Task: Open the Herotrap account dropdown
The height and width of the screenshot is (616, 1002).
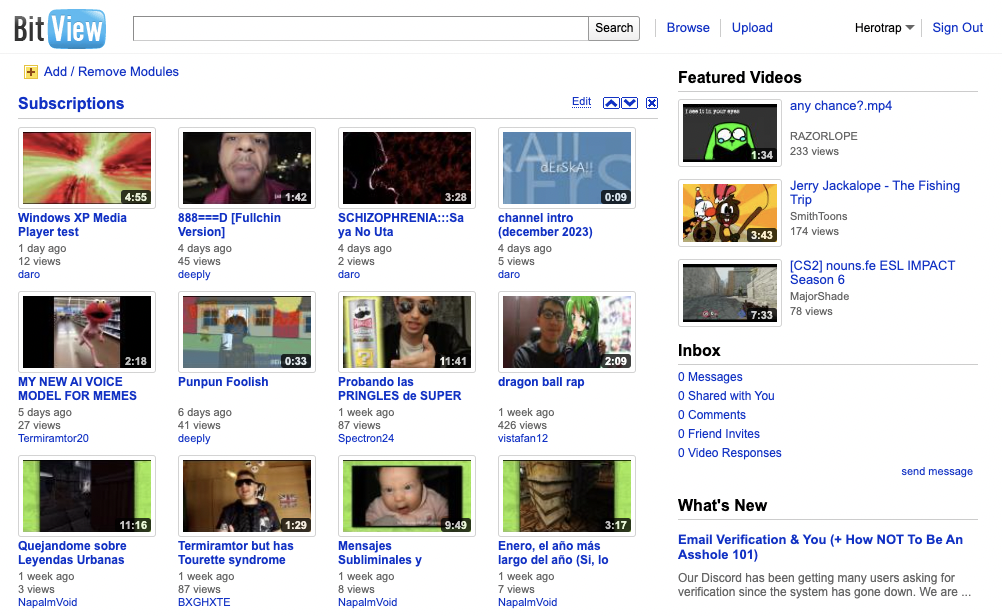Action: 884,28
